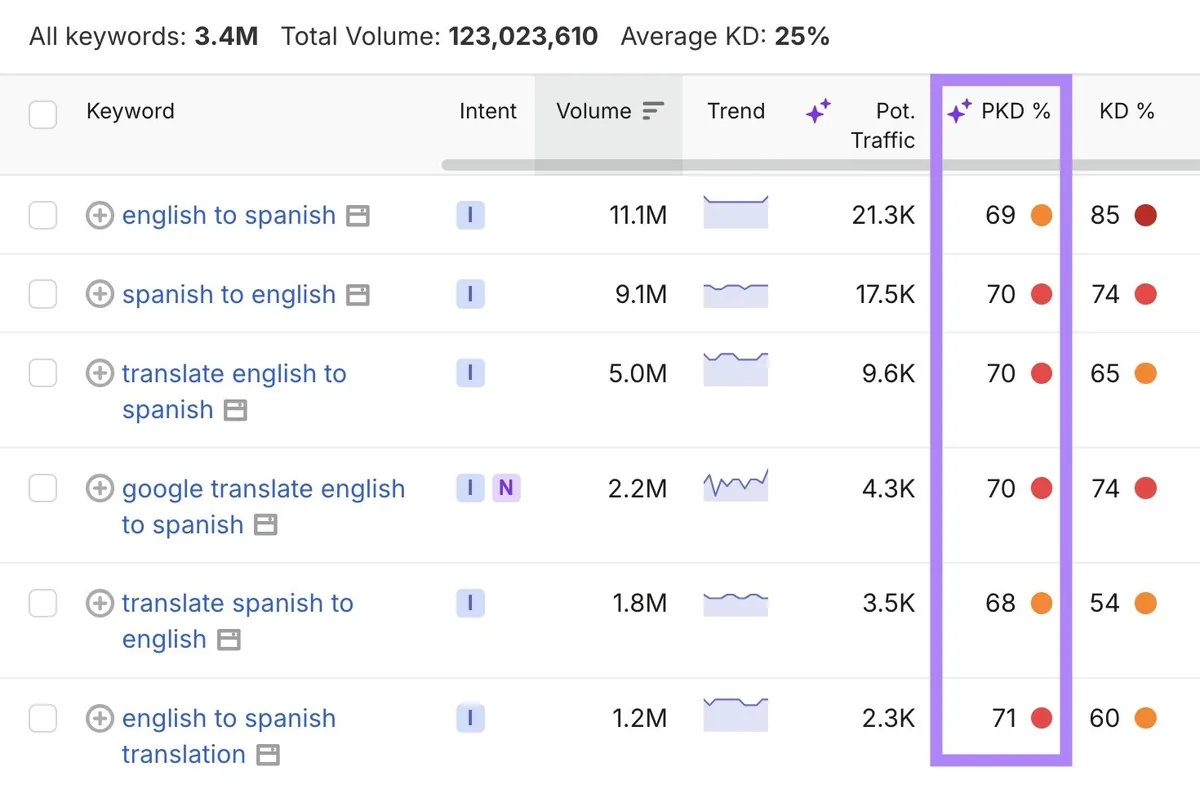Open the 'english to spanish' keyword link
The height and width of the screenshot is (789, 1200).
[x=229, y=215]
